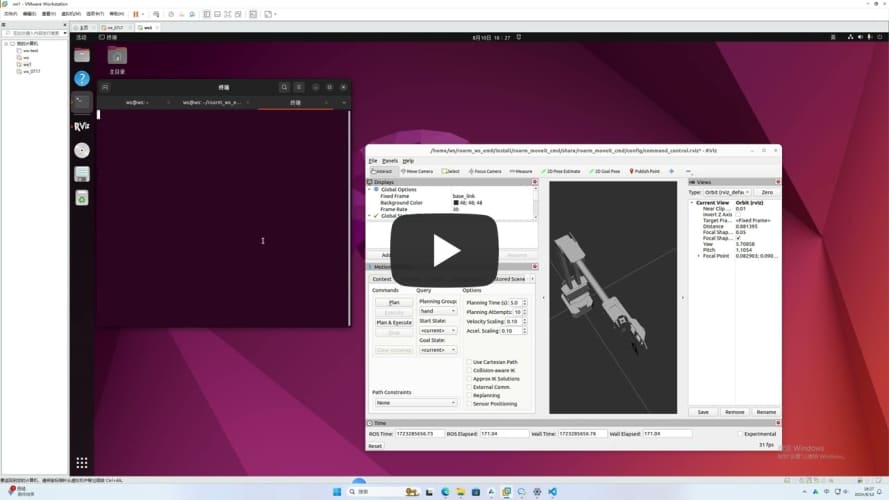This screenshot has width=889, height=500.
Task: Click the plus add-tool icon in RViz toolbar
Action: pyautogui.click(x=672, y=171)
